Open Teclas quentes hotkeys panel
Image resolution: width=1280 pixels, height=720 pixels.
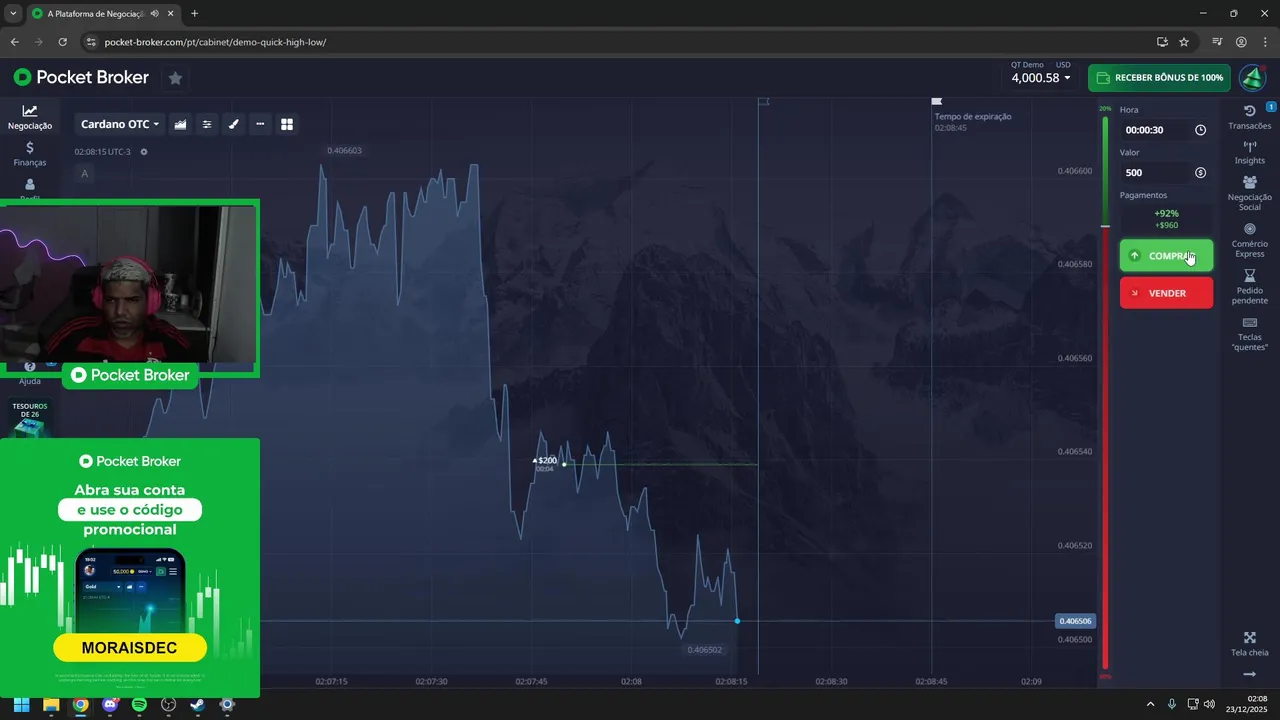1250,334
